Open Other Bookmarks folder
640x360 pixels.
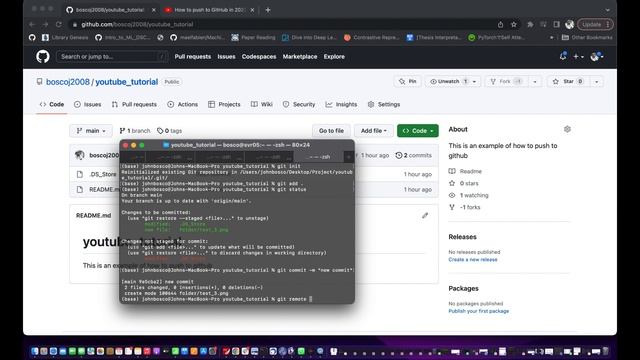point(587,37)
